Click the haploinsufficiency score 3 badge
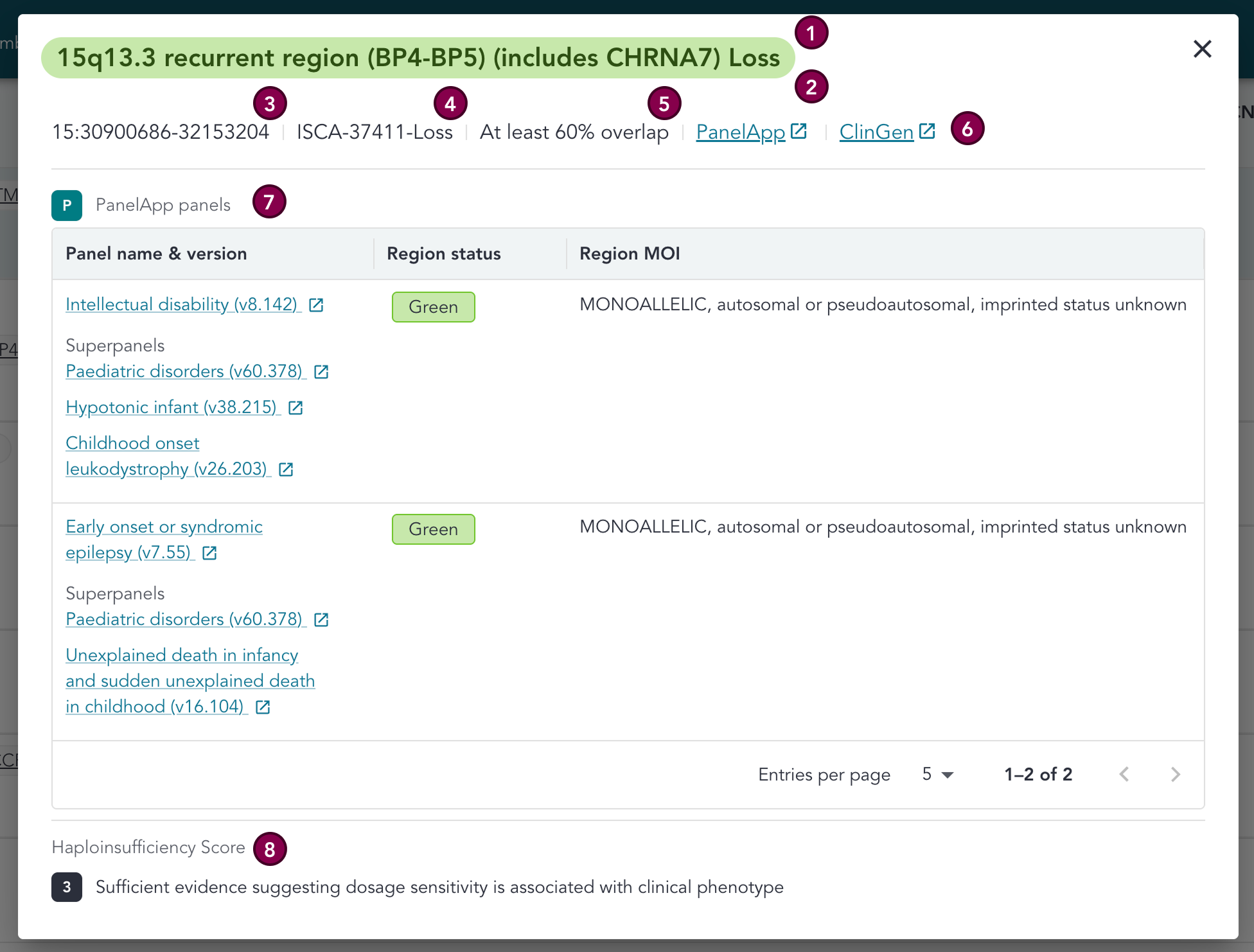 pos(67,887)
